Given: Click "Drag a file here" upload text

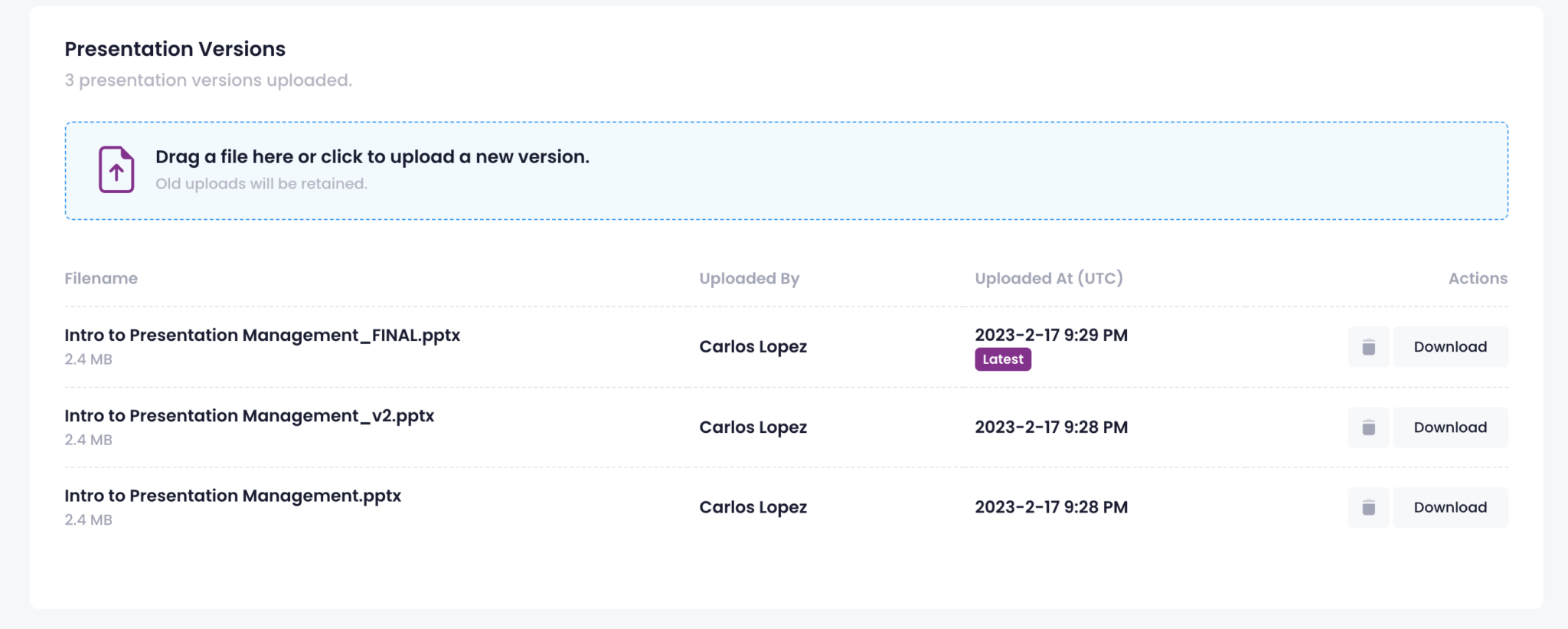Looking at the screenshot, I should [x=372, y=157].
